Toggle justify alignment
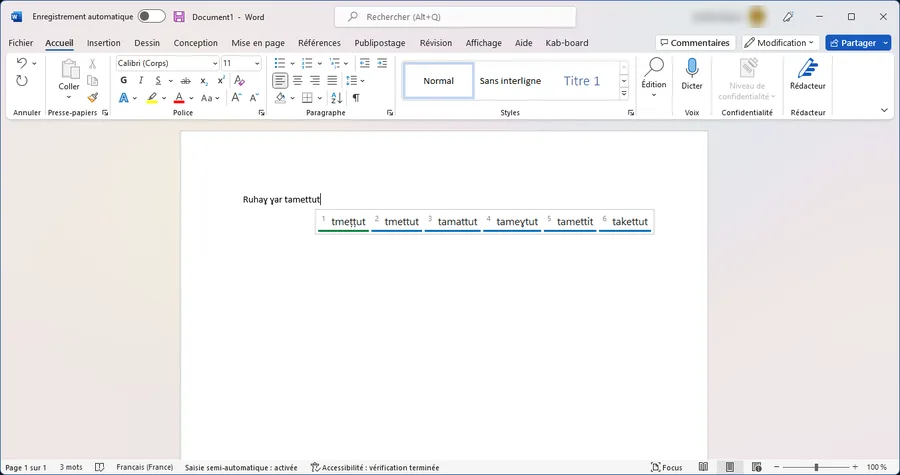900x475 pixels. pyautogui.click(x=332, y=80)
